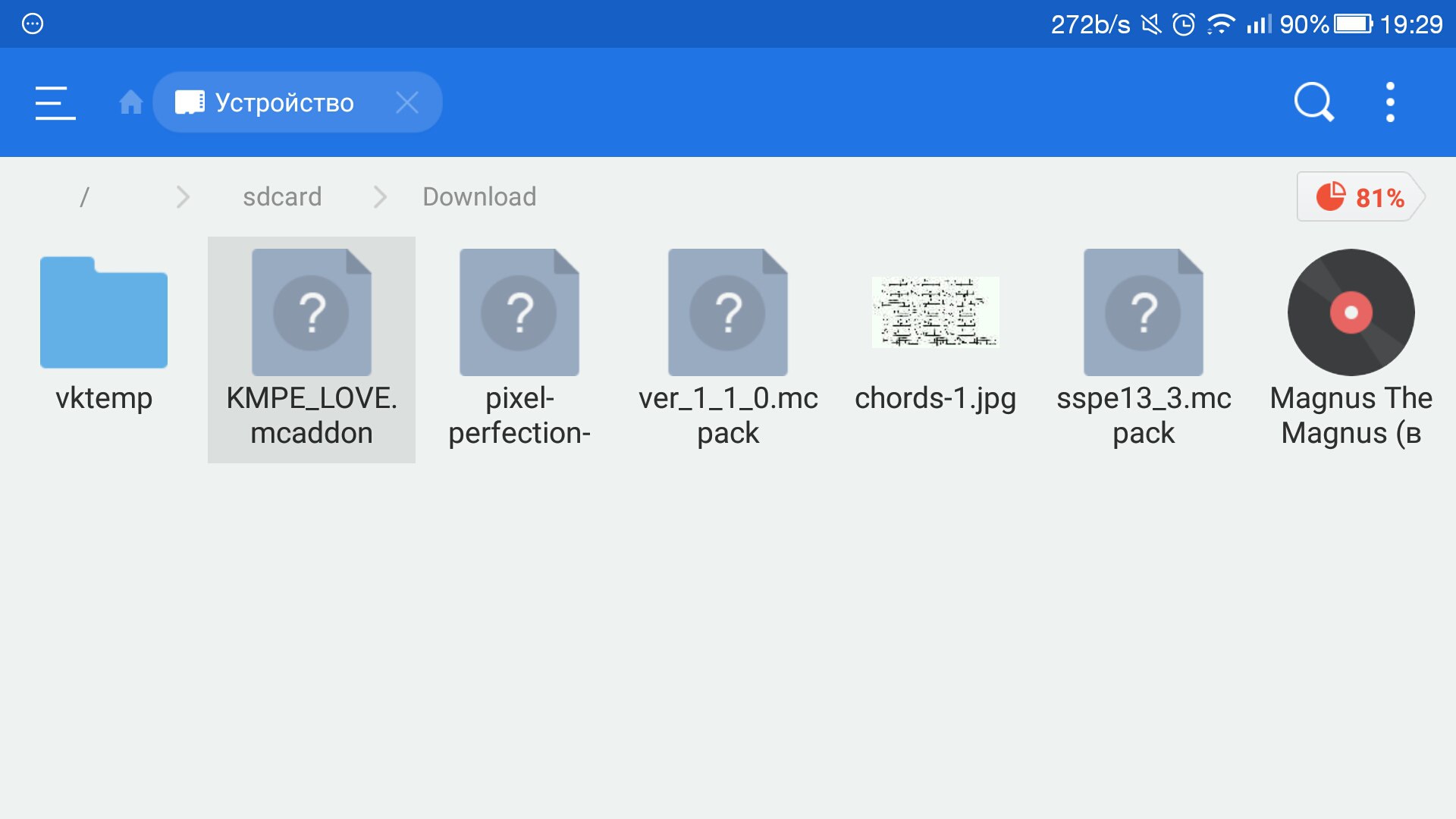Open the three-dot overflow menu
Viewport: 1456px width, 819px height.
(1389, 102)
